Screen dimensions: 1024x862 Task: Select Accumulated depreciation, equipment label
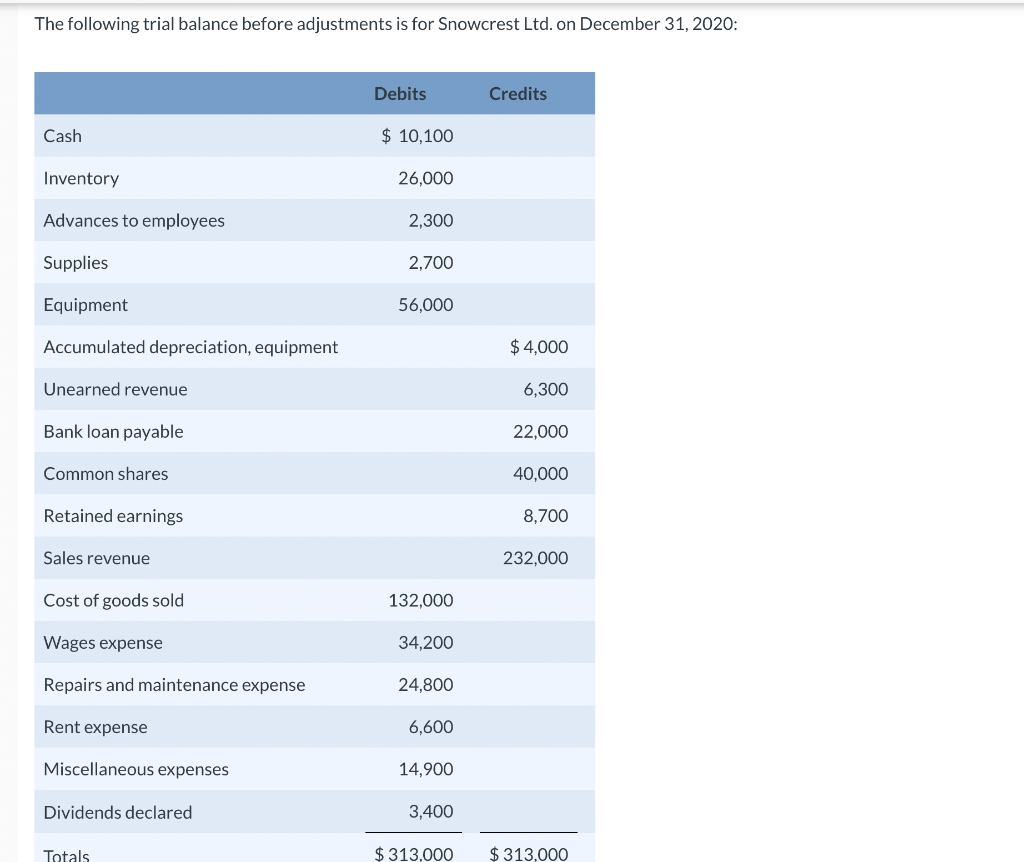pyautogui.click(x=191, y=347)
